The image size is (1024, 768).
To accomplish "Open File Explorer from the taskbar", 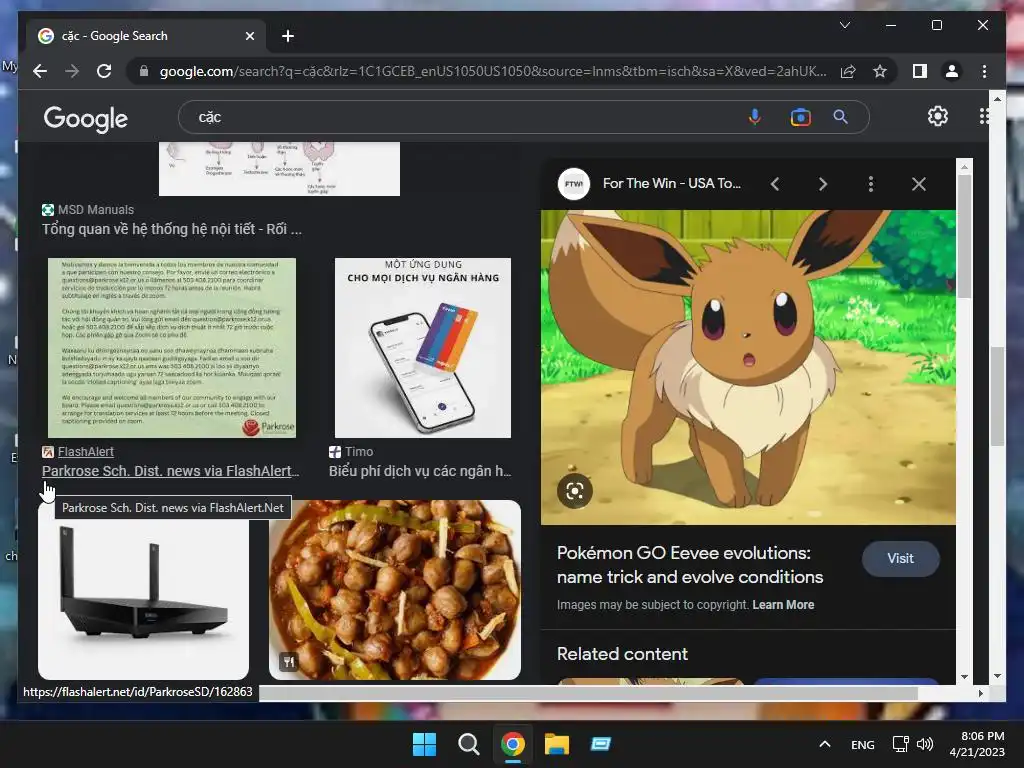I will [x=557, y=744].
